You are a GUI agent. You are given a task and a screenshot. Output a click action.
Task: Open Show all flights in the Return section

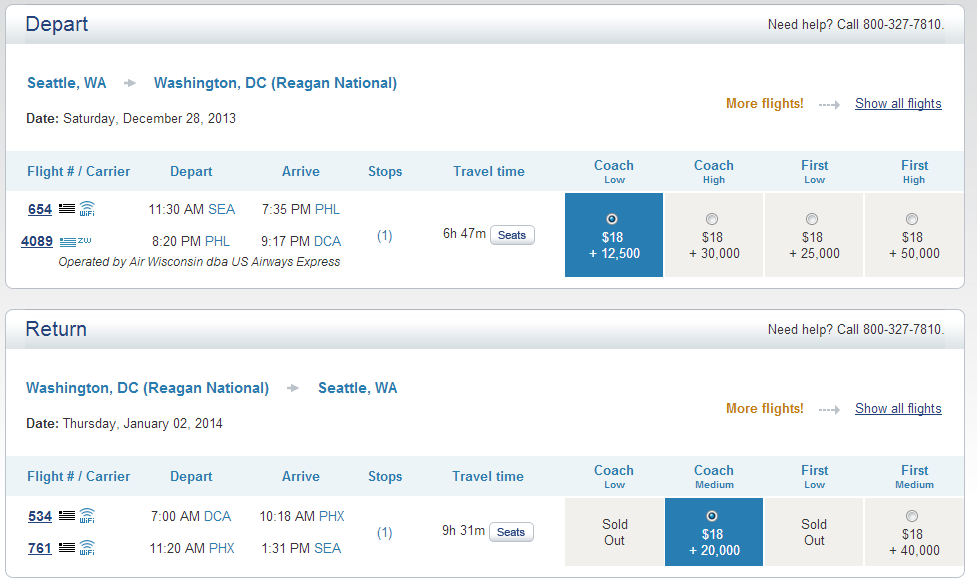898,408
